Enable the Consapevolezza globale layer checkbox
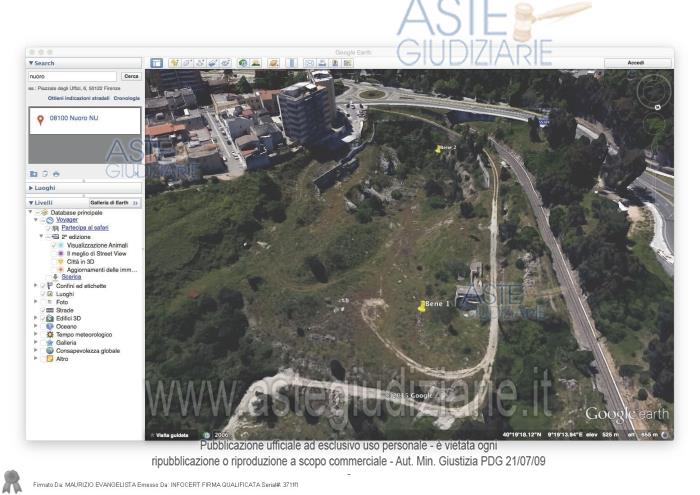 (44, 351)
